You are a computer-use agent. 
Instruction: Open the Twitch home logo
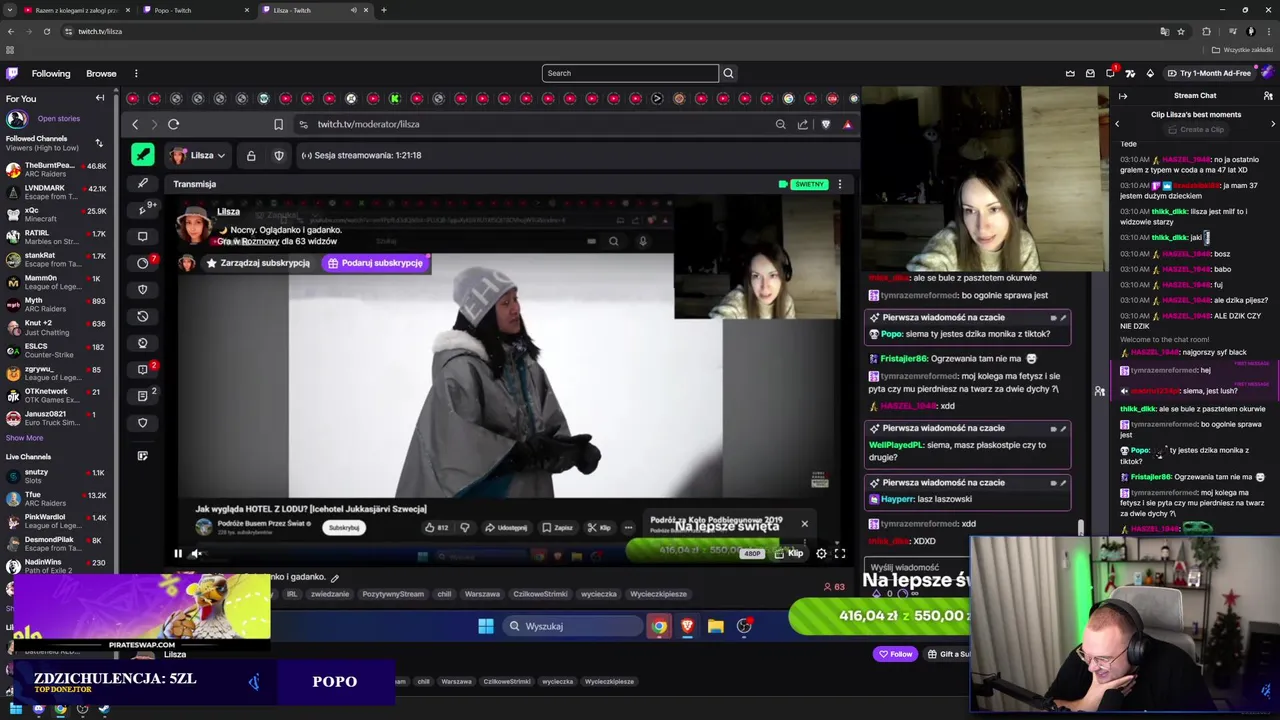tap(12, 73)
